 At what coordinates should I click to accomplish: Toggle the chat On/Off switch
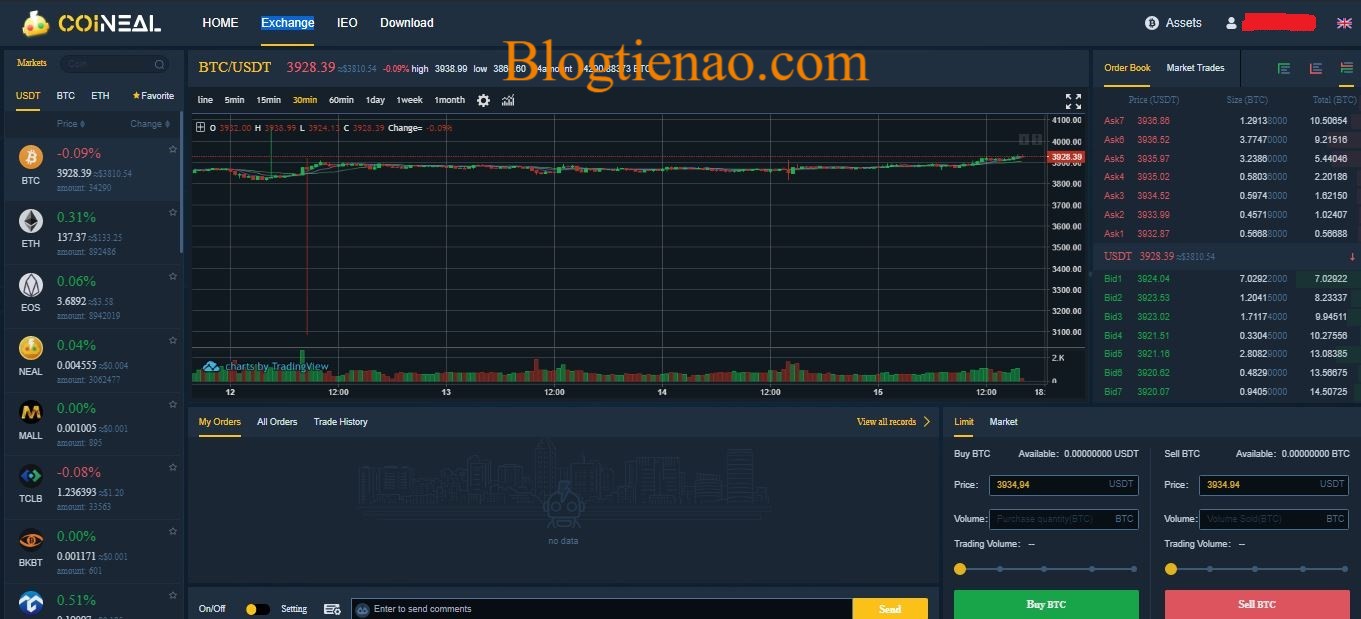point(257,609)
